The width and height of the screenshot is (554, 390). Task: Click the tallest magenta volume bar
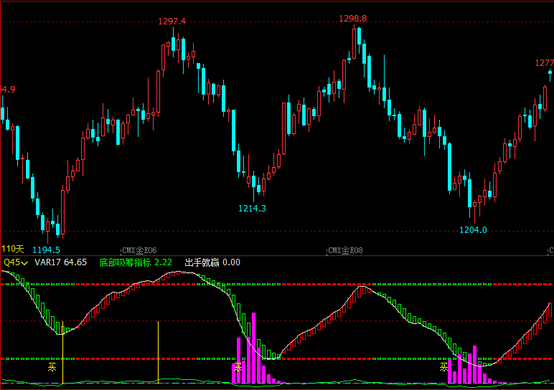[254, 348]
